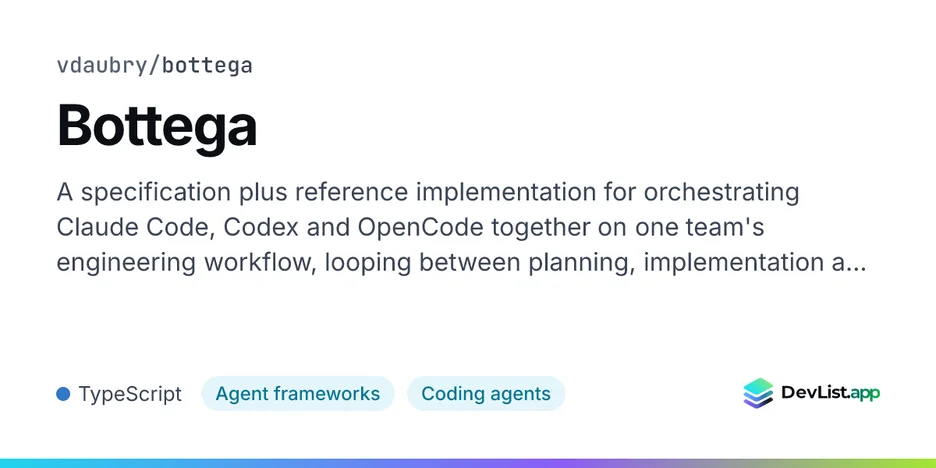Open the vdaubry owner name
The image size is (936, 468).
point(101,66)
